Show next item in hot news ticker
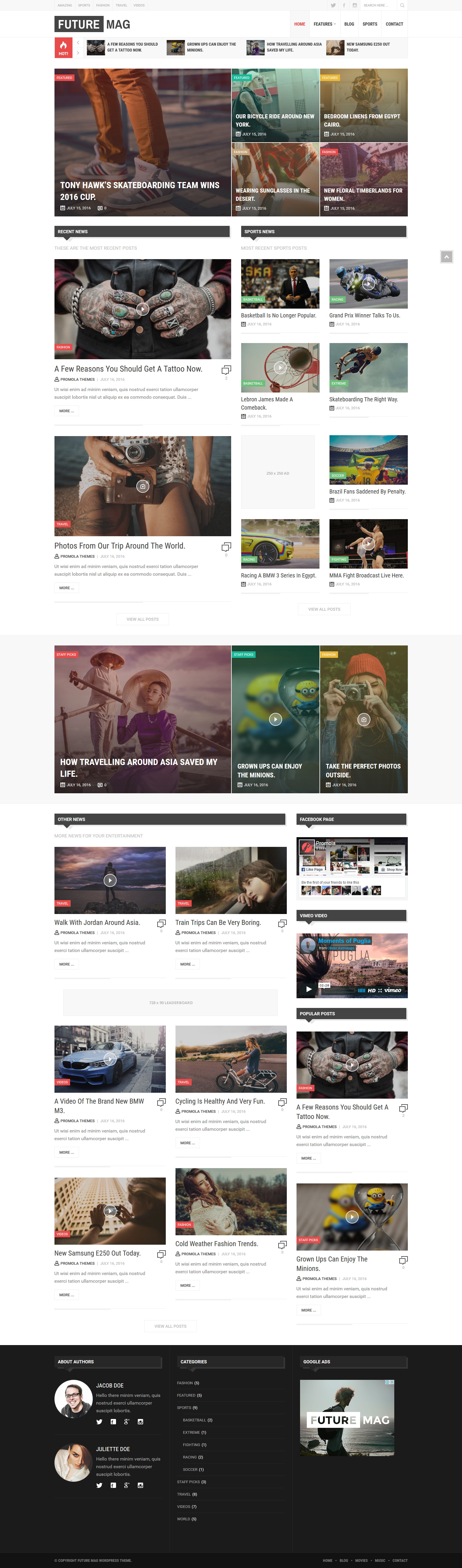 (78, 53)
